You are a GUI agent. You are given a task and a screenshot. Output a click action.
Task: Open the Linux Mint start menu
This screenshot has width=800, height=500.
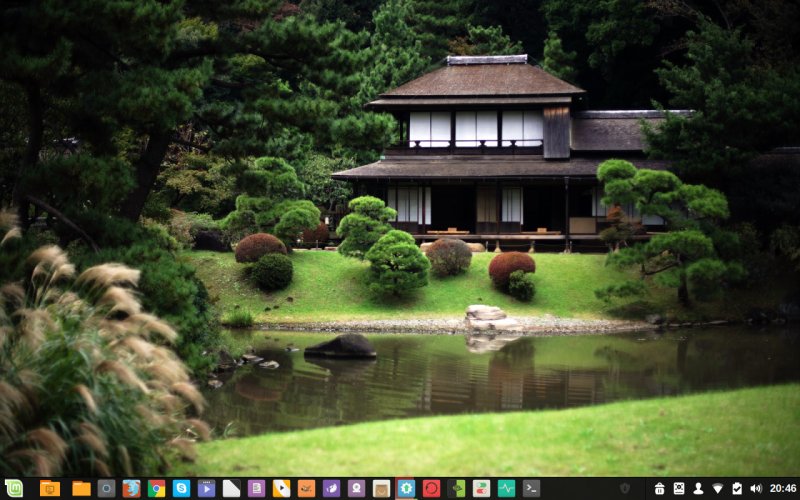[13, 488]
